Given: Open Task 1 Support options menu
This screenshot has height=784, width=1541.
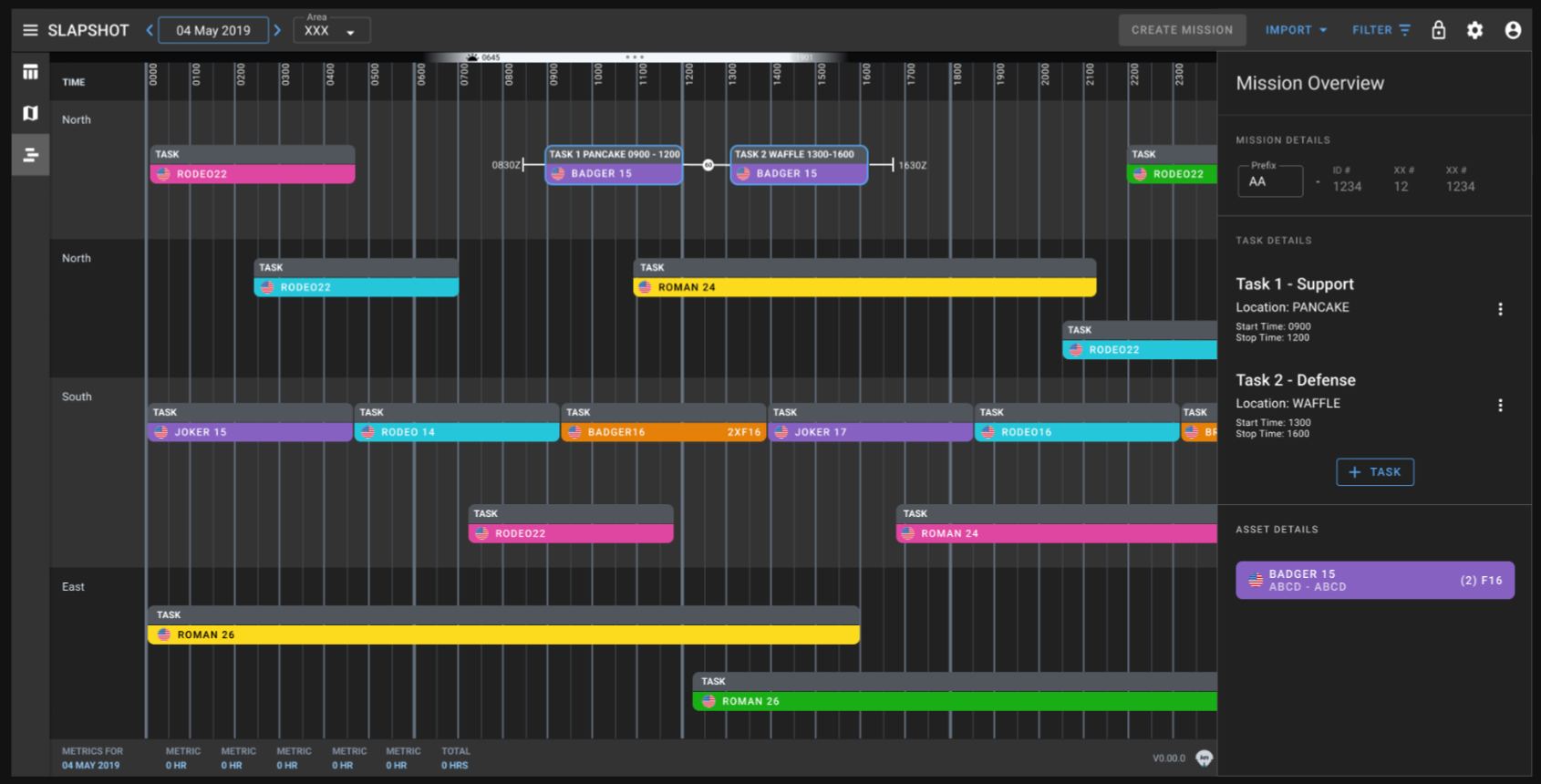Looking at the screenshot, I should [1500, 309].
